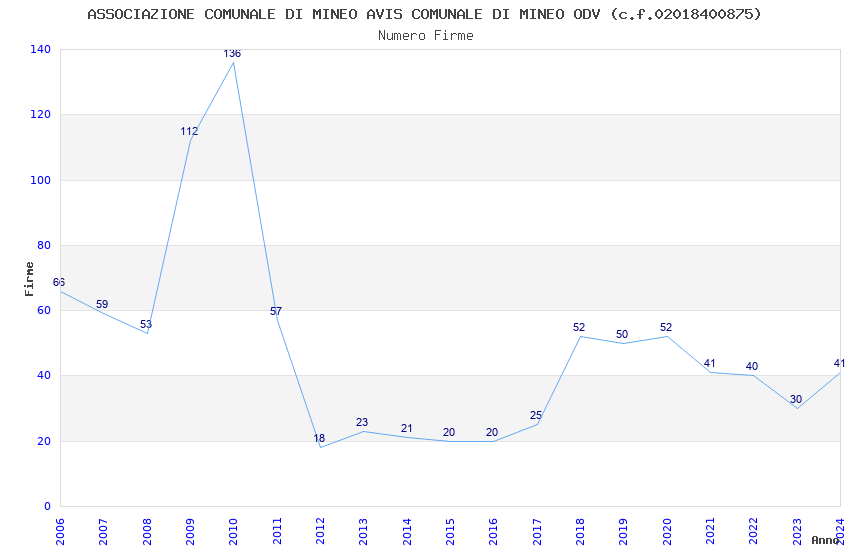Click the 2018 year axis label

tap(580, 531)
